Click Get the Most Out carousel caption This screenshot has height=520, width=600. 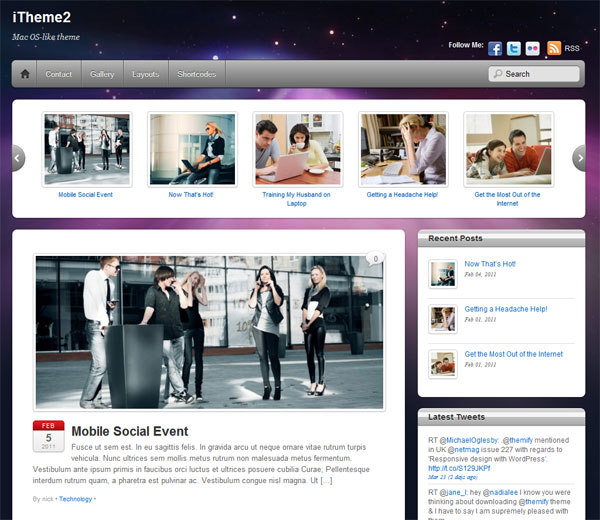tap(507, 199)
